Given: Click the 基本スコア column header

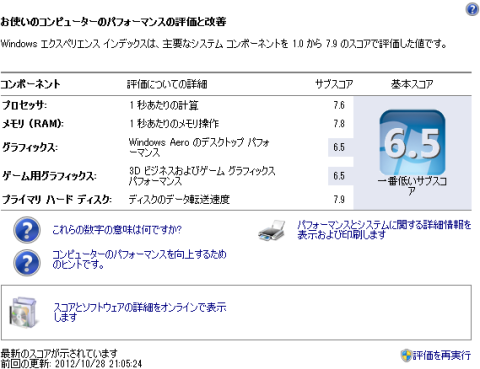Looking at the screenshot, I should [412, 84].
